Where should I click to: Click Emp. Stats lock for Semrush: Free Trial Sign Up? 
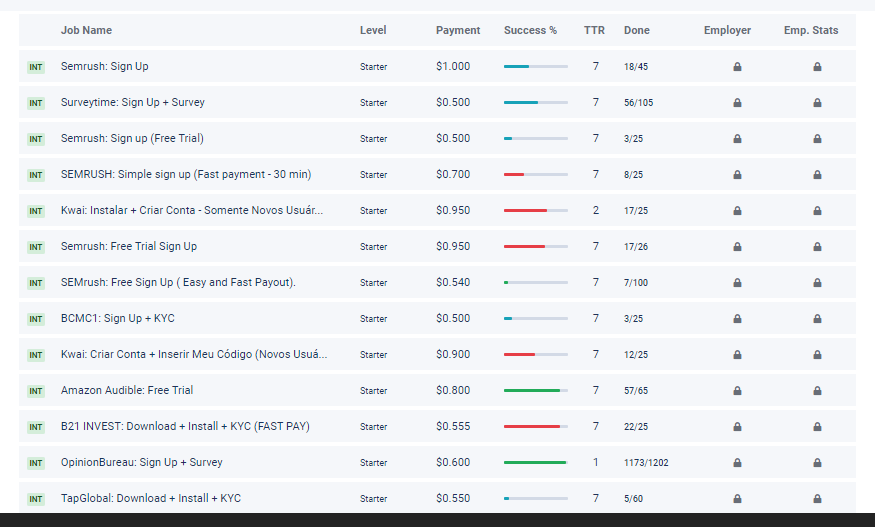coord(817,247)
